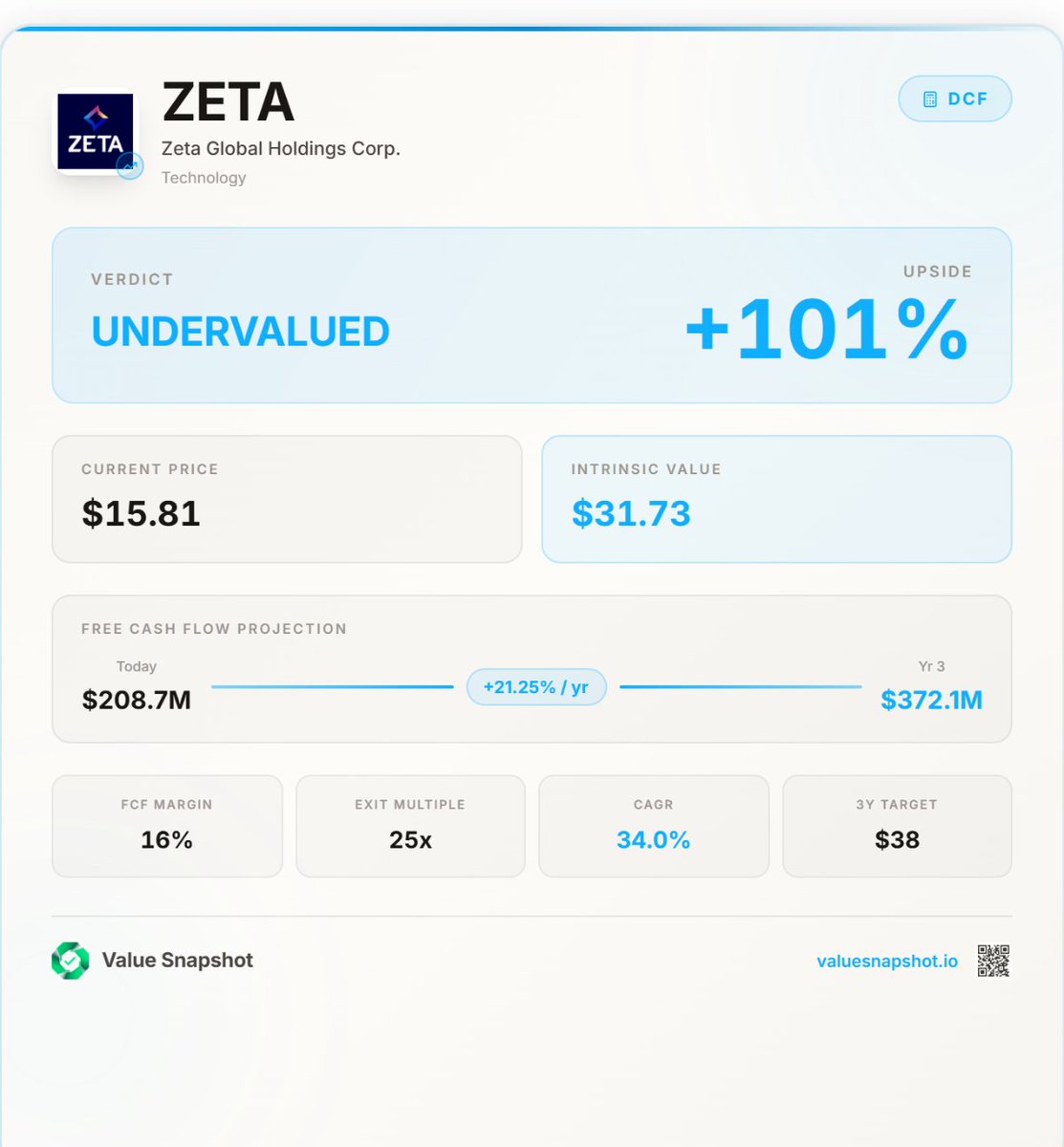This screenshot has width=1064, height=1147.
Task: Click the Exit Multiple 25x tile
Action: coord(410,826)
